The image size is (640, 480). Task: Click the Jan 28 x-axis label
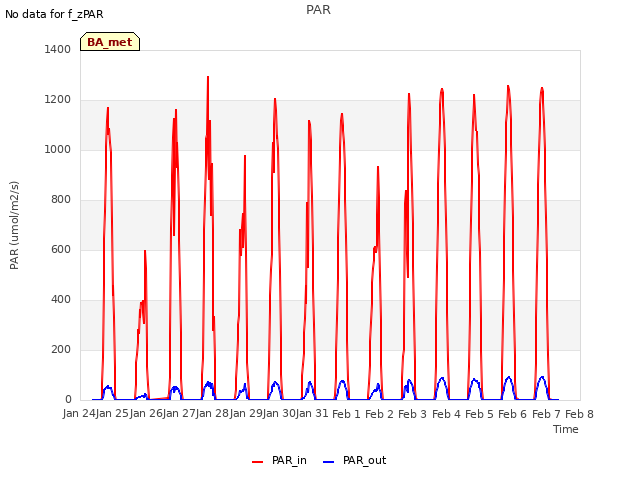(x=212, y=414)
